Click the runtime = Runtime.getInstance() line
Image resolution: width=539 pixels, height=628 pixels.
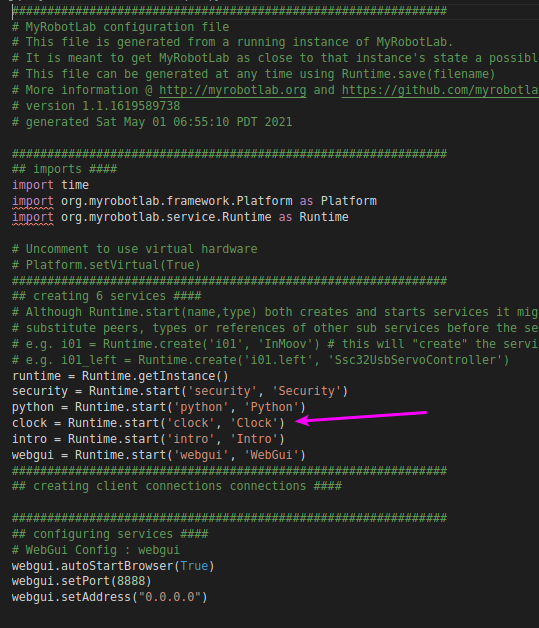coord(120,376)
